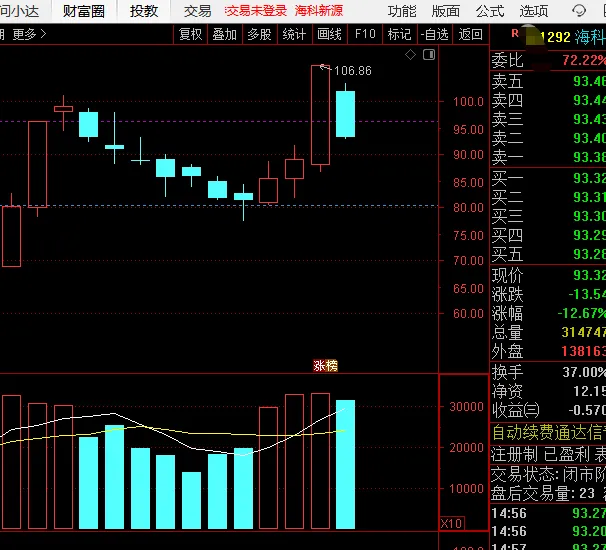Click the 买五 order row
This screenshot has height=550, width=606.
pyautogui.click(x=548, y=254)
